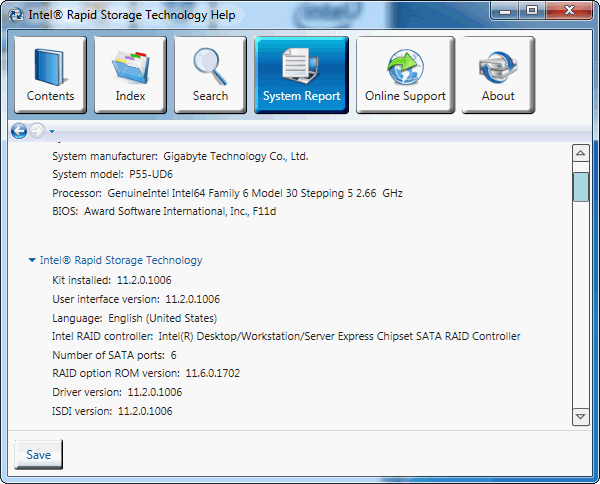Screen dimensions: 600x484
Task: Click the Search magnifying glass button
Action: [210, 75]
